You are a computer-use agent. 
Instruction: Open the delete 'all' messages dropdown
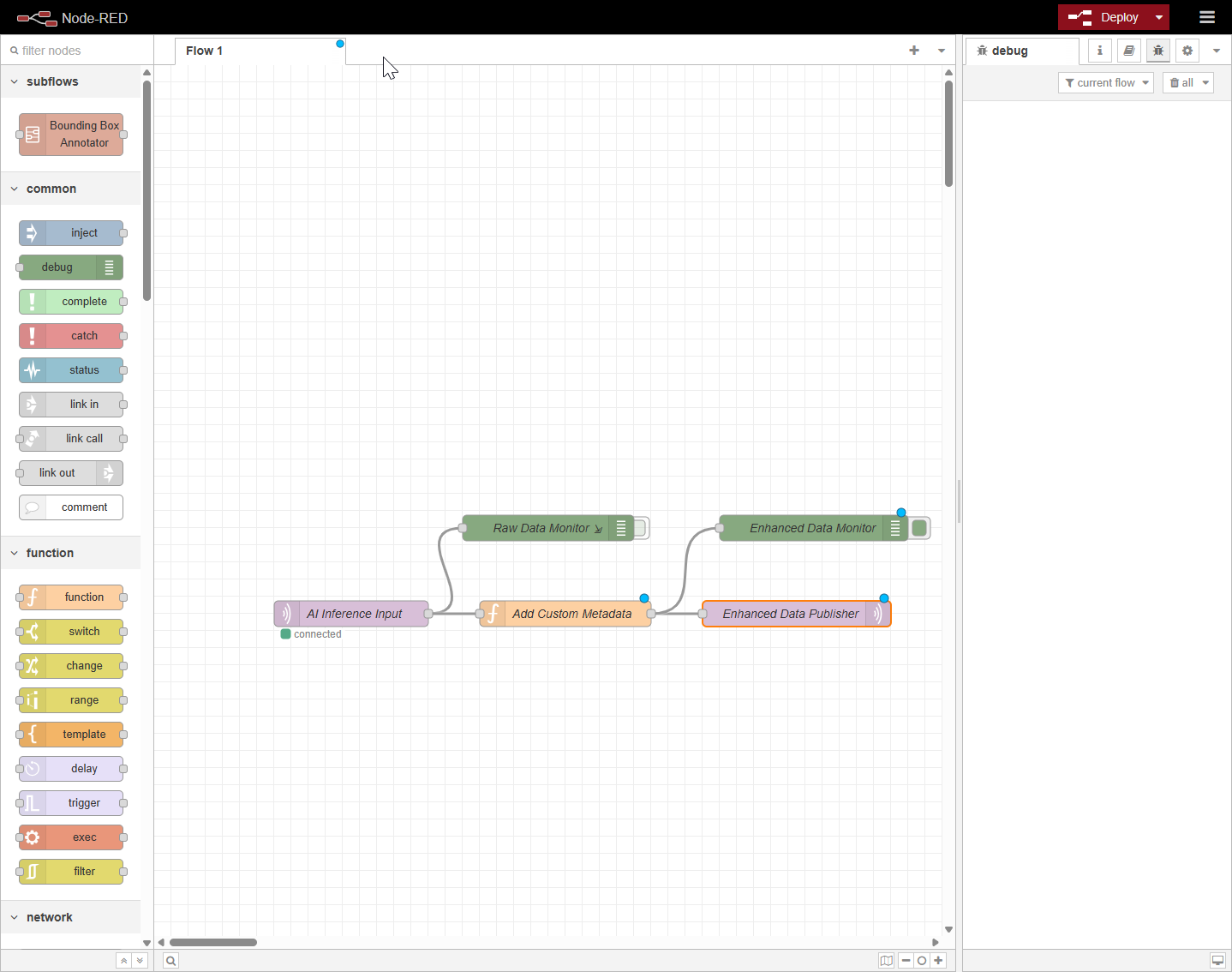tap(1187, 82)
